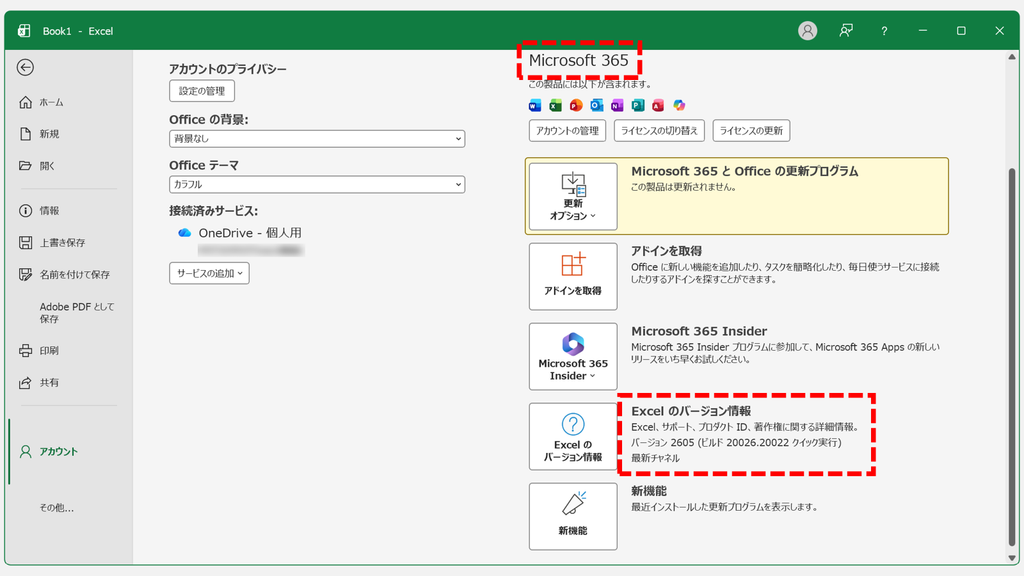This screenshot has width=1024, height=576.
Task: Click the OneDrive cloud icon
Action: (185, 233)
